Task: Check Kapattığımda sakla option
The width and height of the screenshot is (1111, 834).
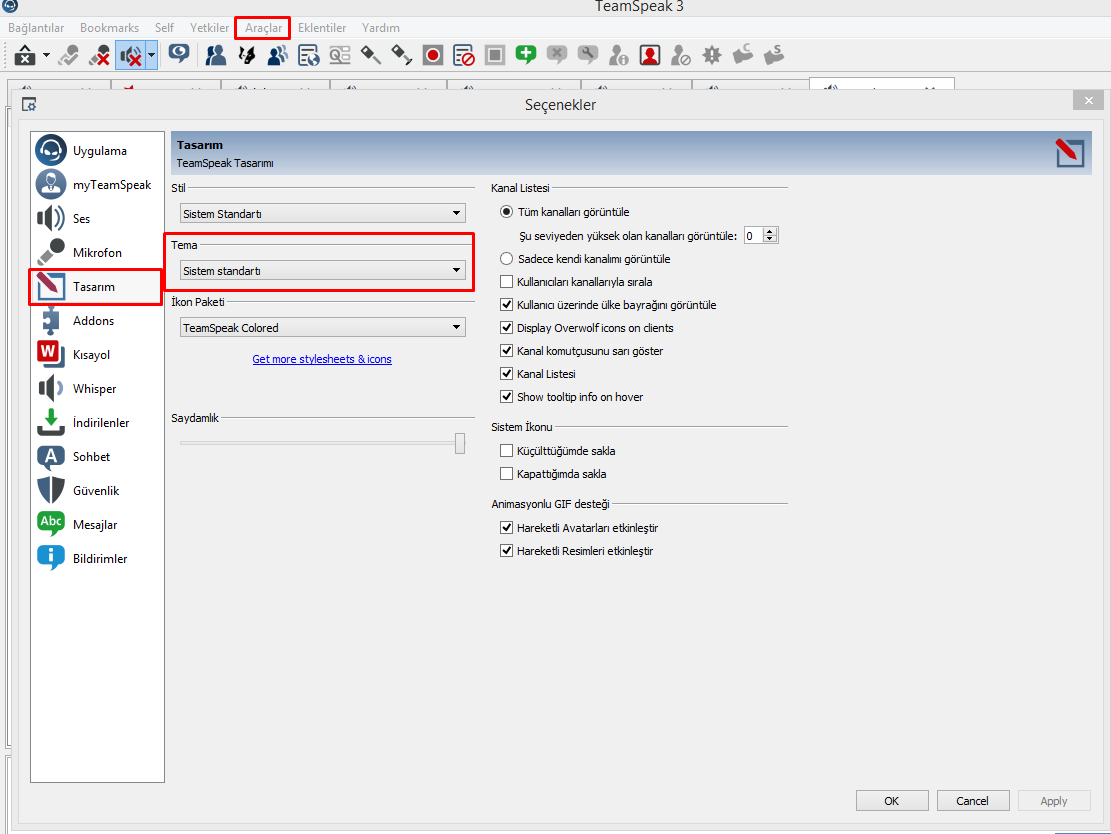Action: tap(506, 473)
